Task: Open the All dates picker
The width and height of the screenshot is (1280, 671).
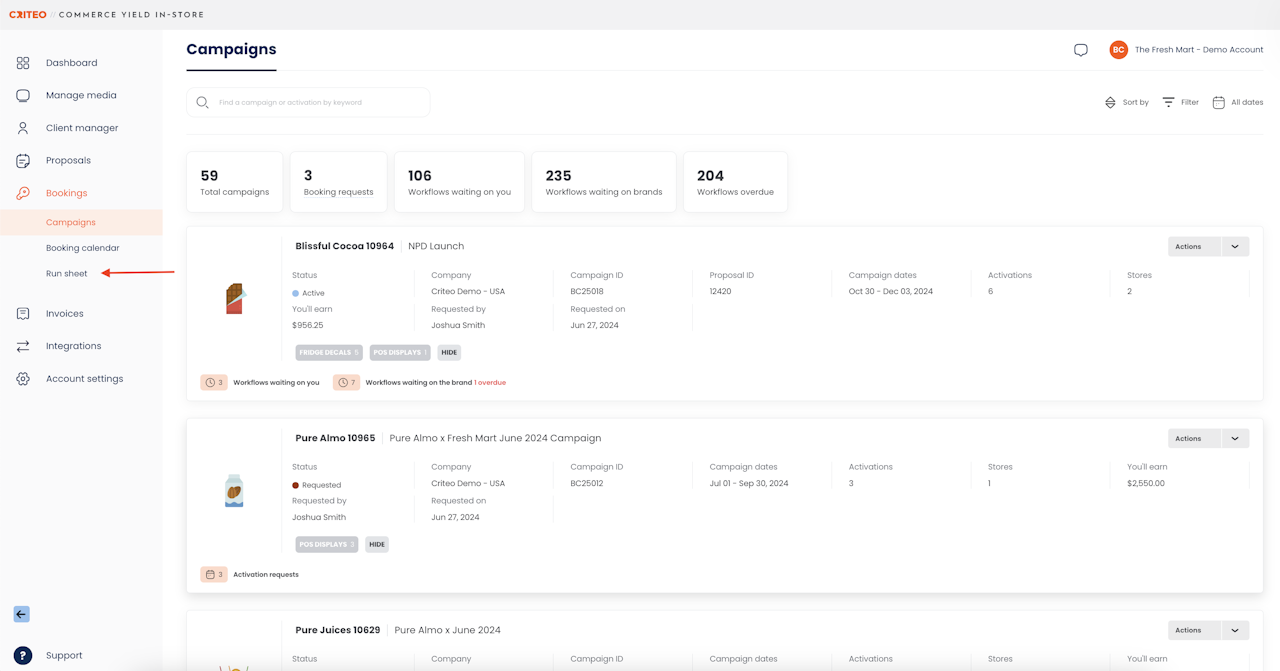Action: tap(1238, 102)
